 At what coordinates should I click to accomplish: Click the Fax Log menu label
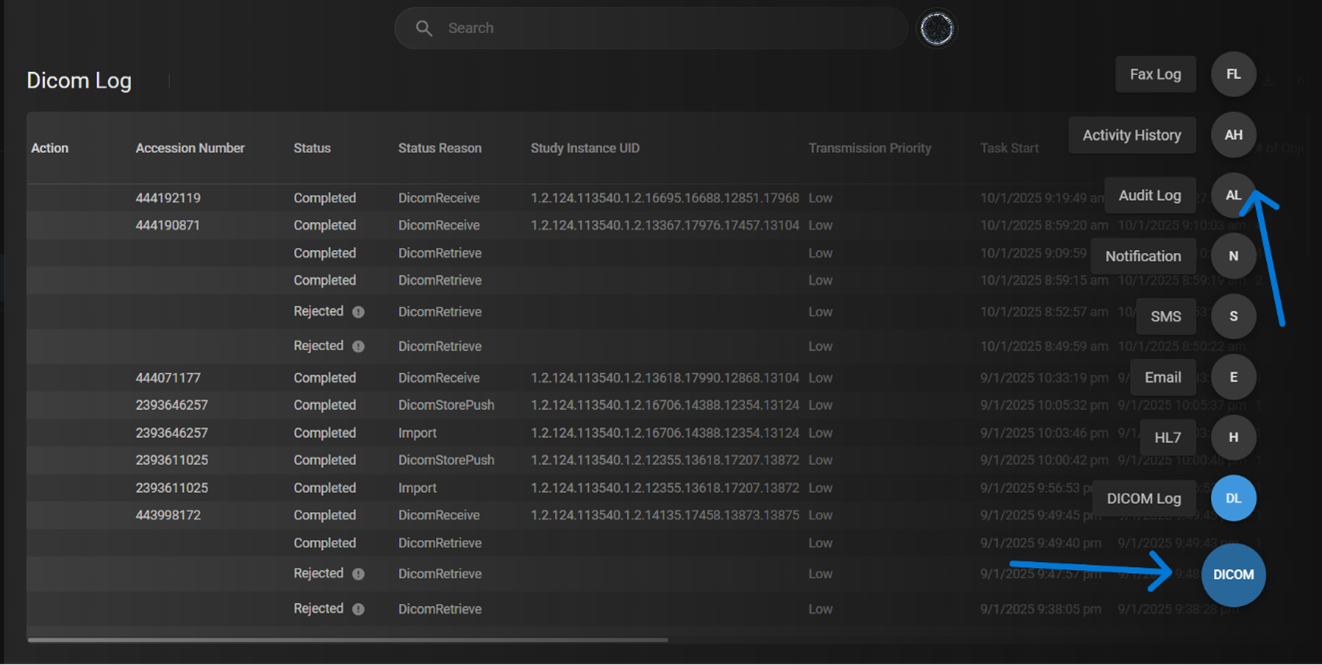[1155, 74]
